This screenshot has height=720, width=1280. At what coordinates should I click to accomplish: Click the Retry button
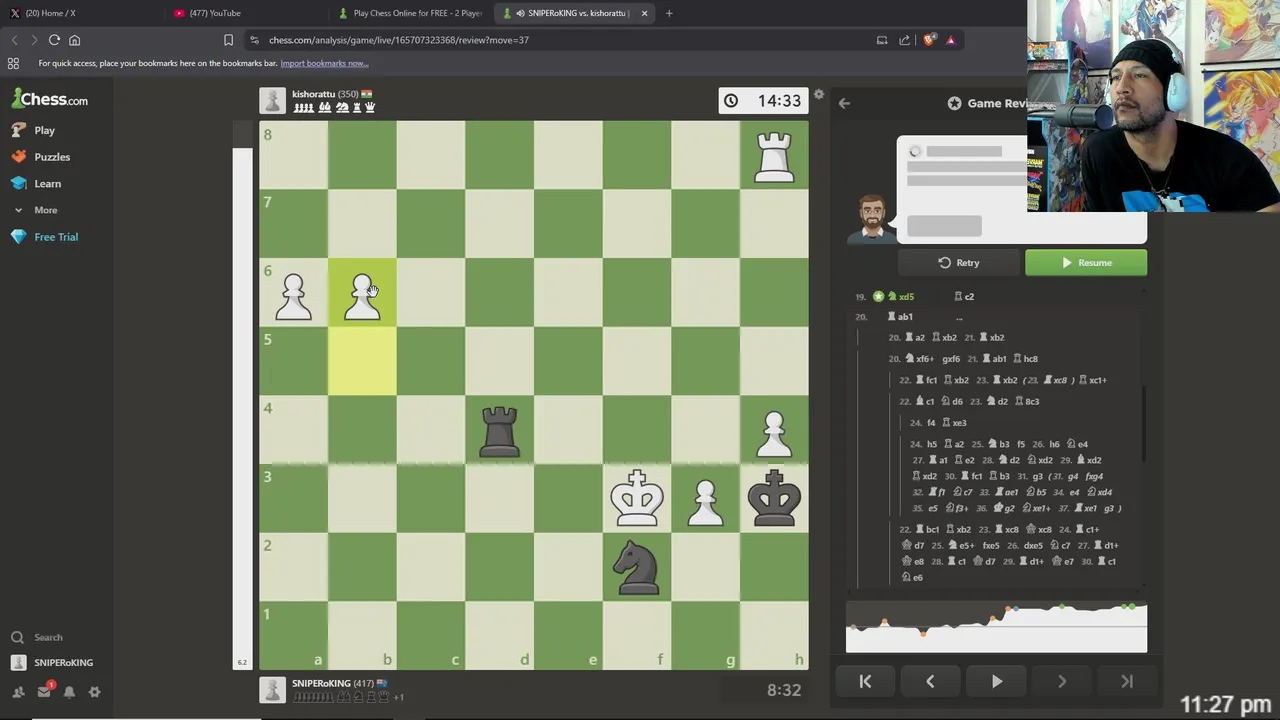pyautogui.click(x=958, y=263)
